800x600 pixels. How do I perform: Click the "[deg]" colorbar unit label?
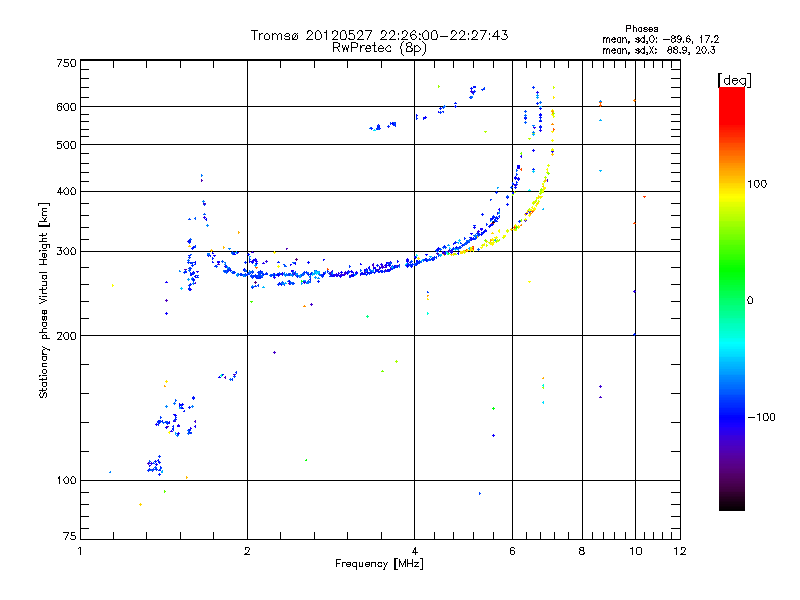point(734,80)
